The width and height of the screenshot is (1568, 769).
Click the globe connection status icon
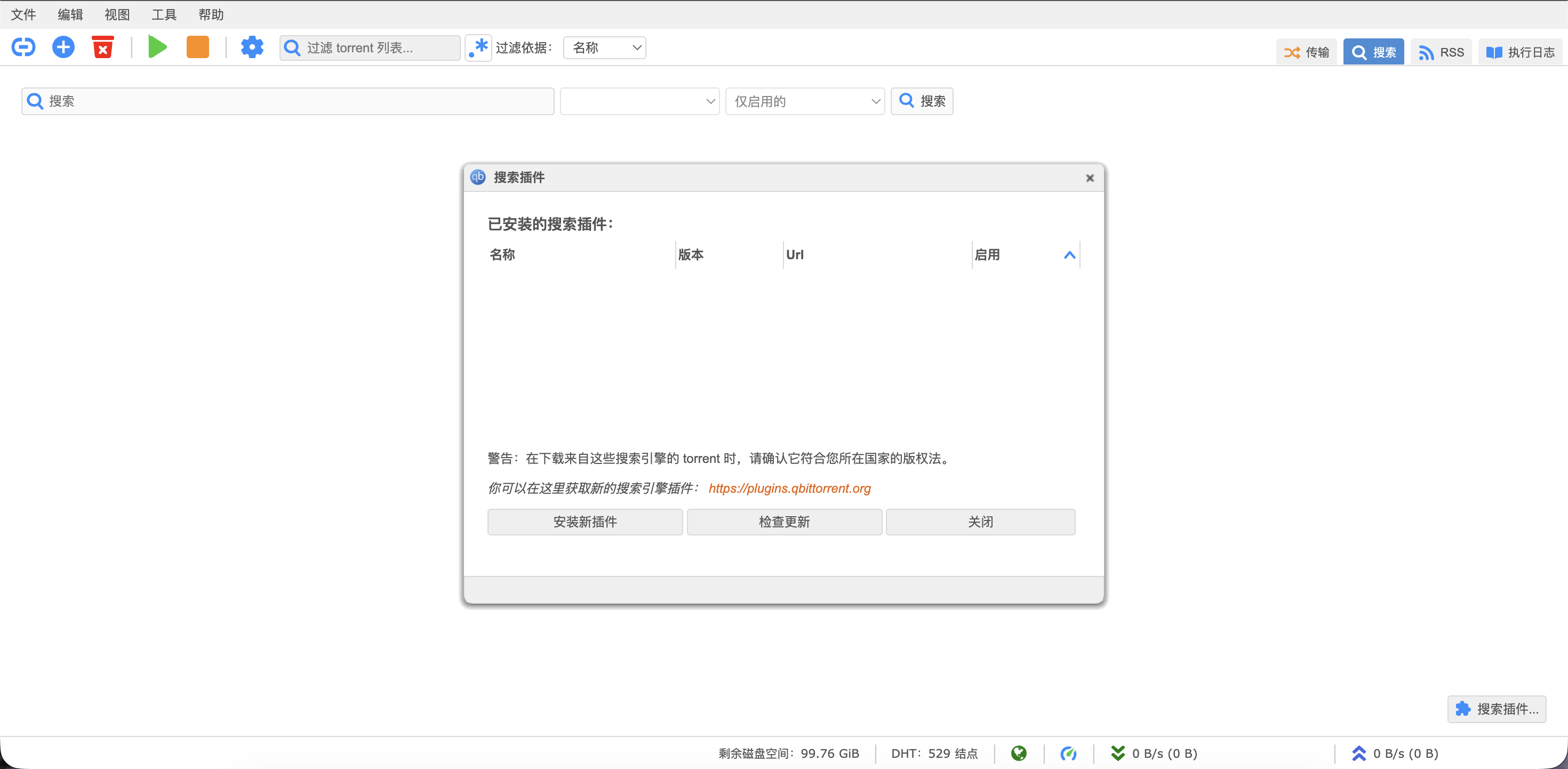[1020, 753]
